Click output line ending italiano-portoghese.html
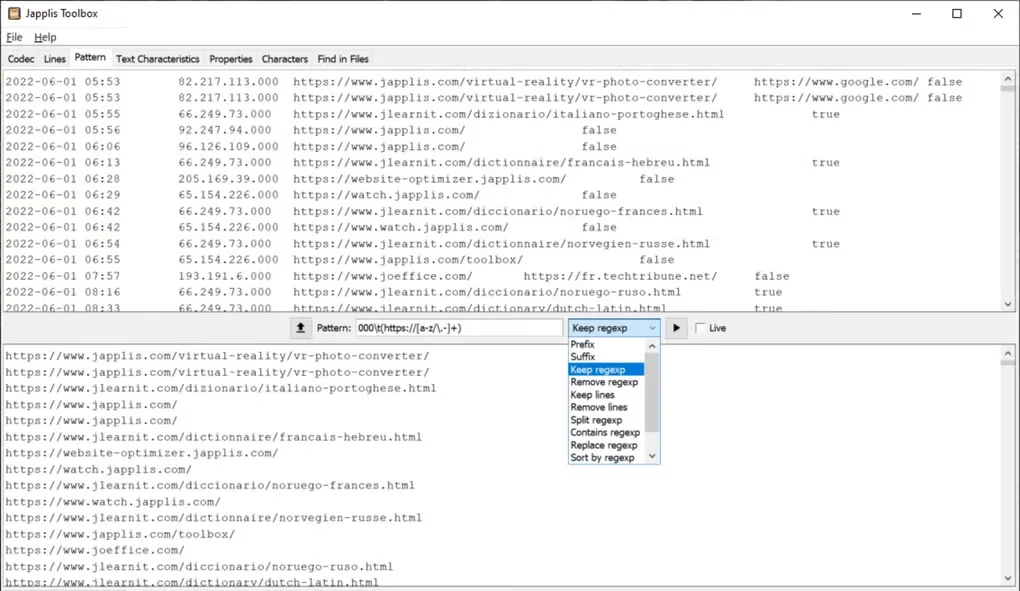The image size is (1020, 591). (x=221, y=388)
